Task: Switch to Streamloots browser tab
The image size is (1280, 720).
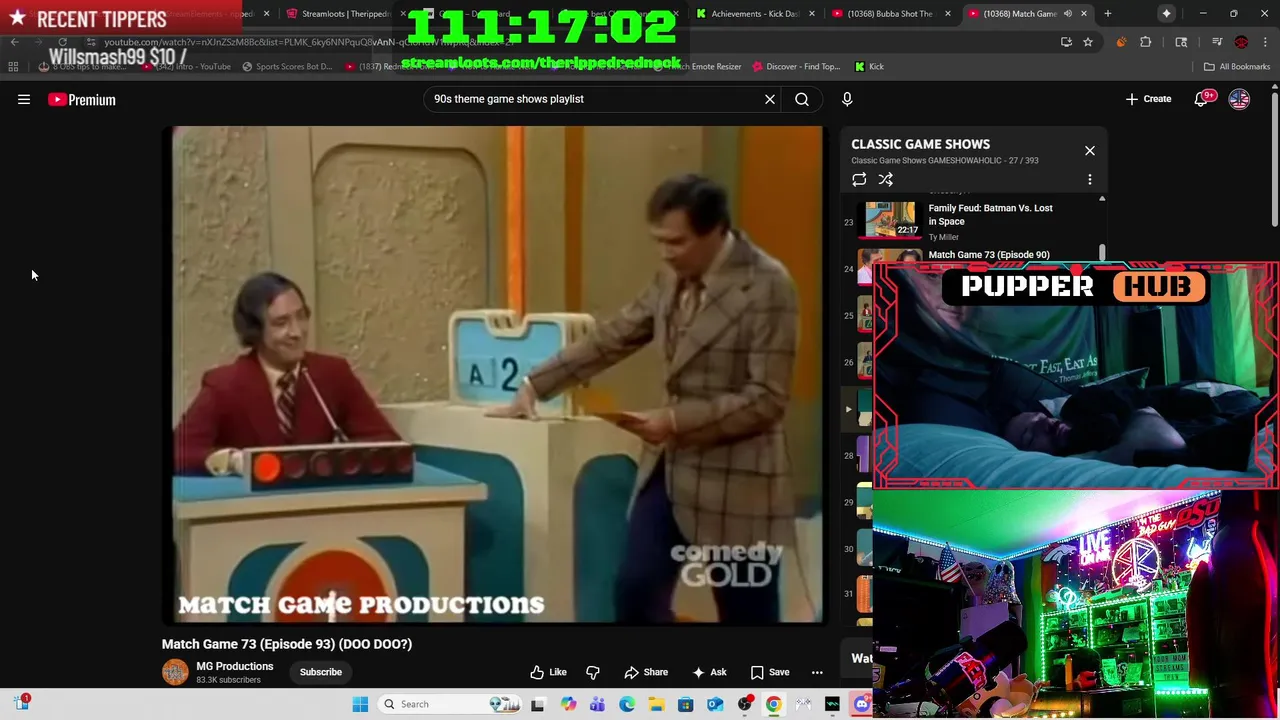Action: 343,14
